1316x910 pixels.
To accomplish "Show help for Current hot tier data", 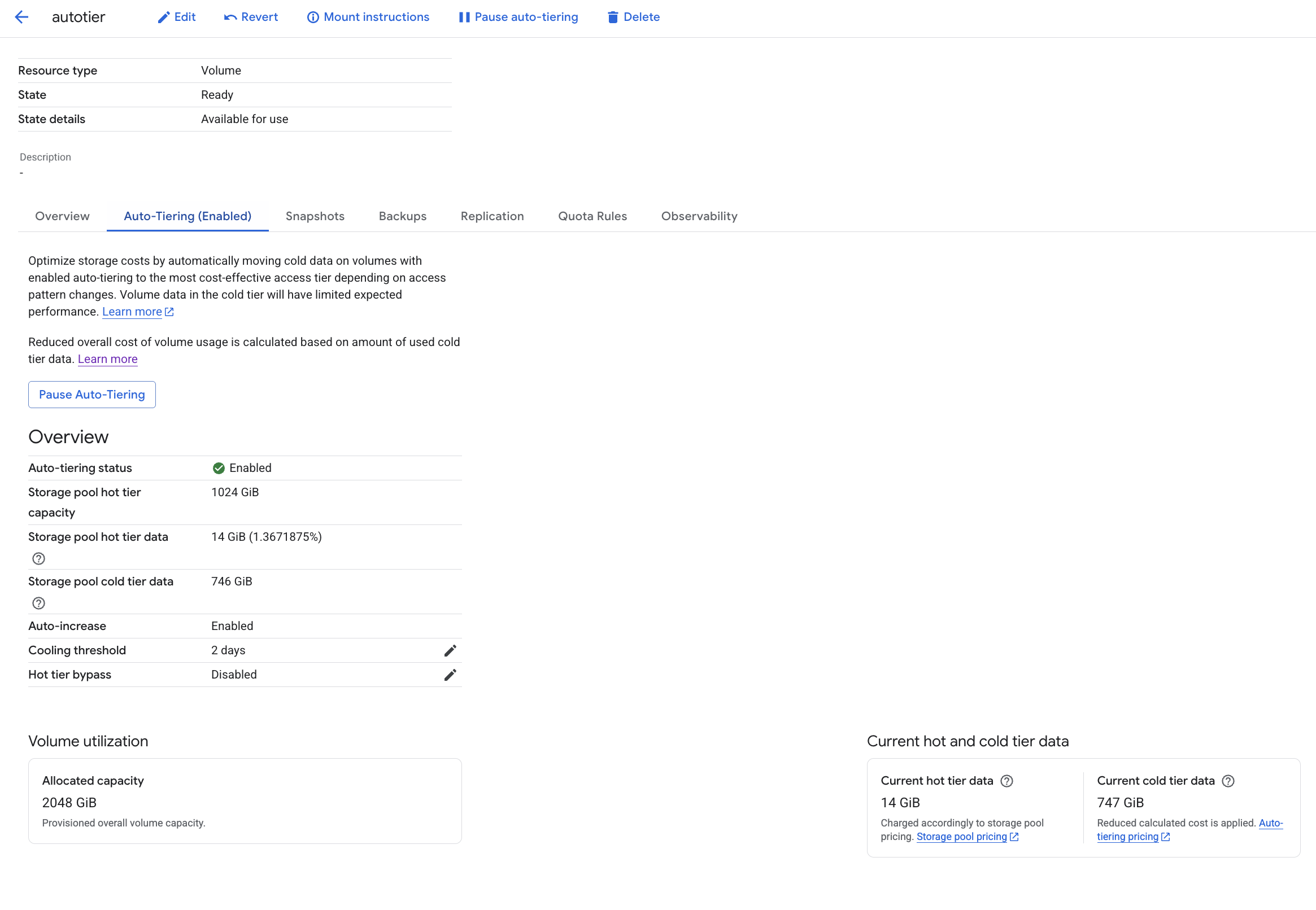I will [x=1007, y=781].
